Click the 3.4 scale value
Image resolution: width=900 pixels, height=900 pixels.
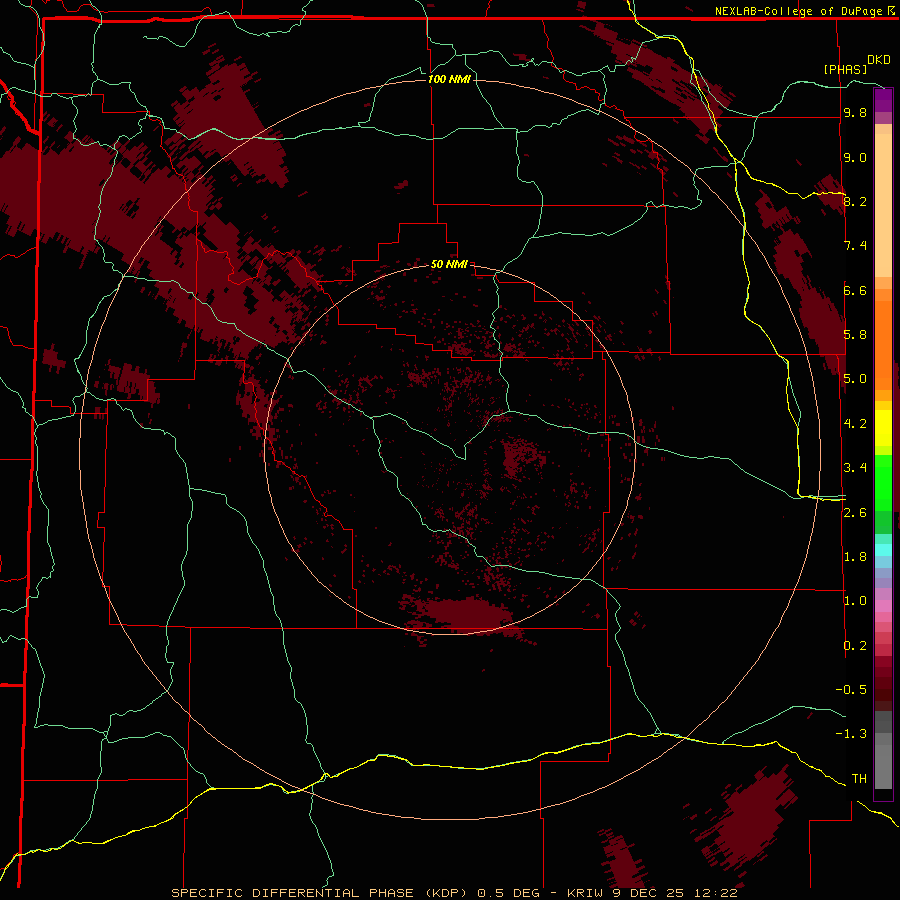point(855,468)
